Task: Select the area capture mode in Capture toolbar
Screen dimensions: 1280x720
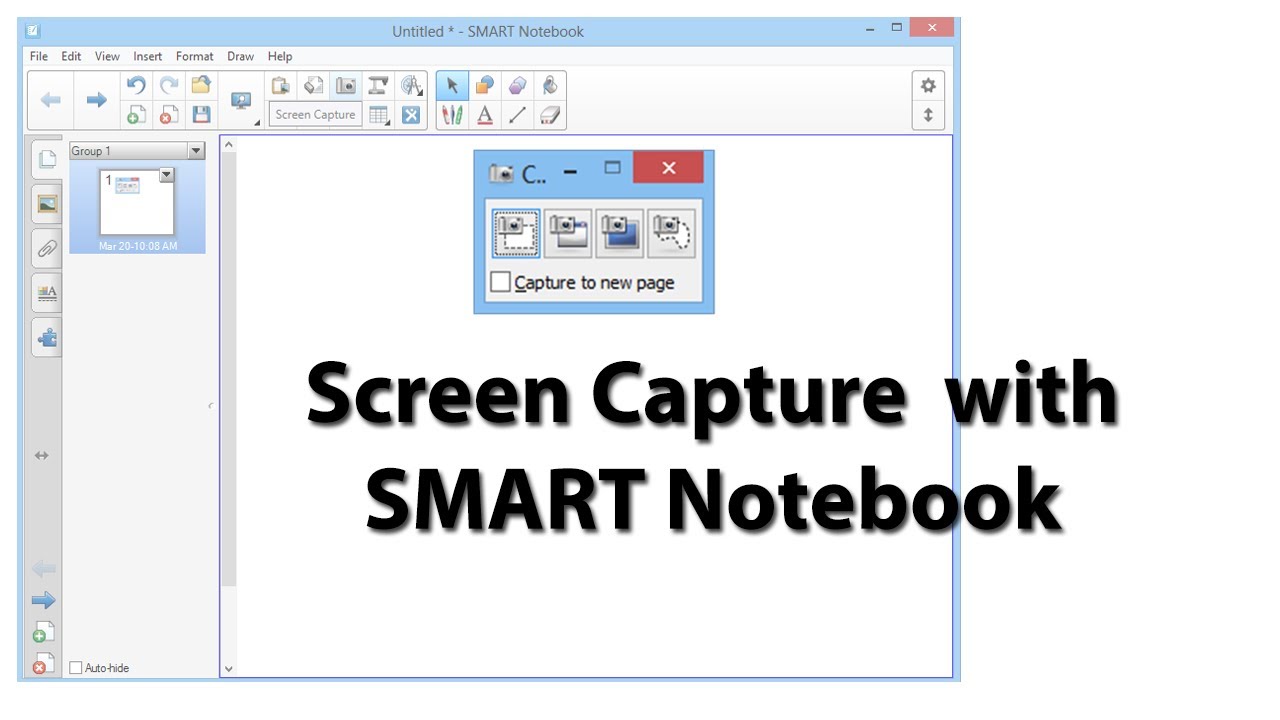Action: pos(514,231)
